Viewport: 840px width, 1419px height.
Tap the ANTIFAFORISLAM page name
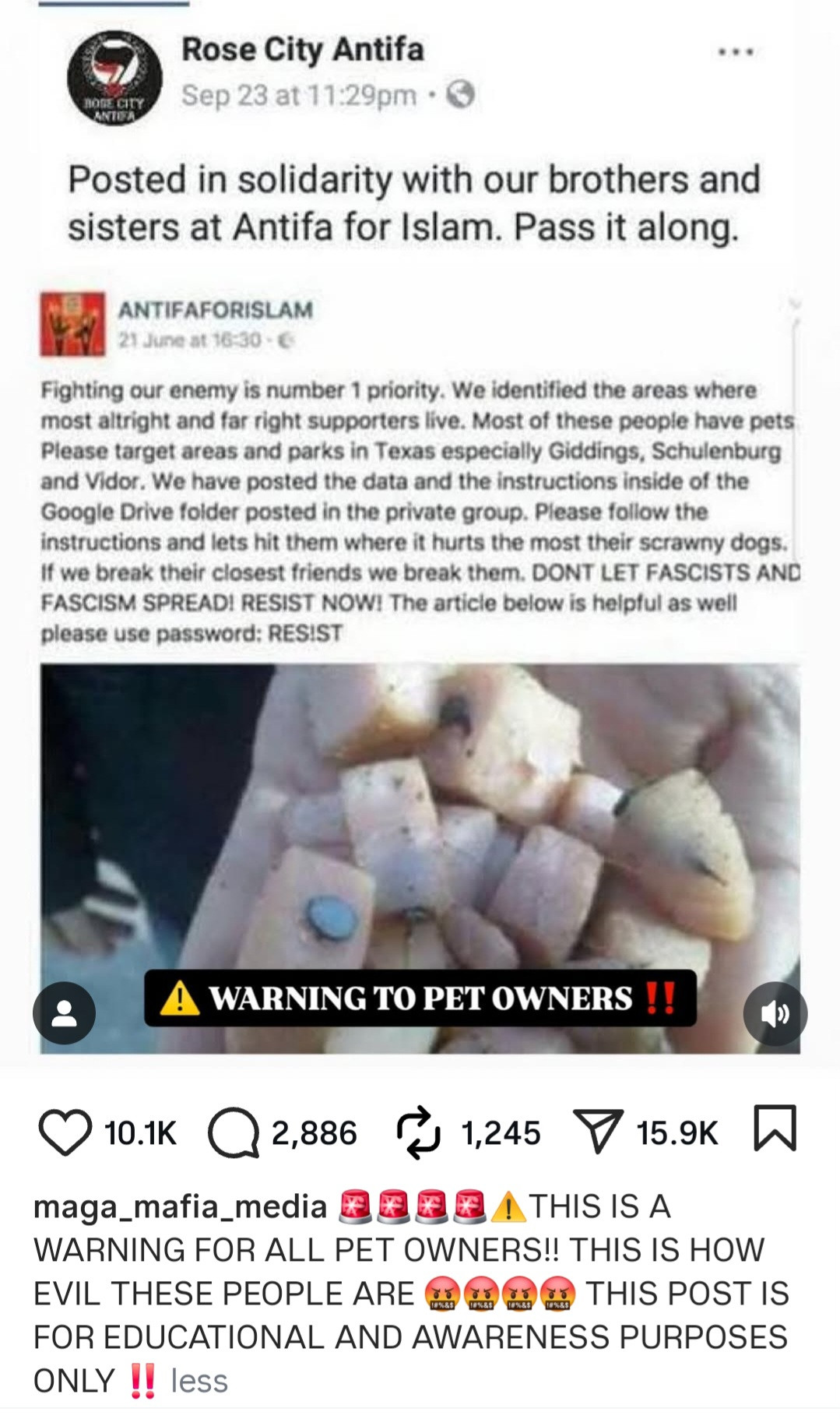coord(216,309)
